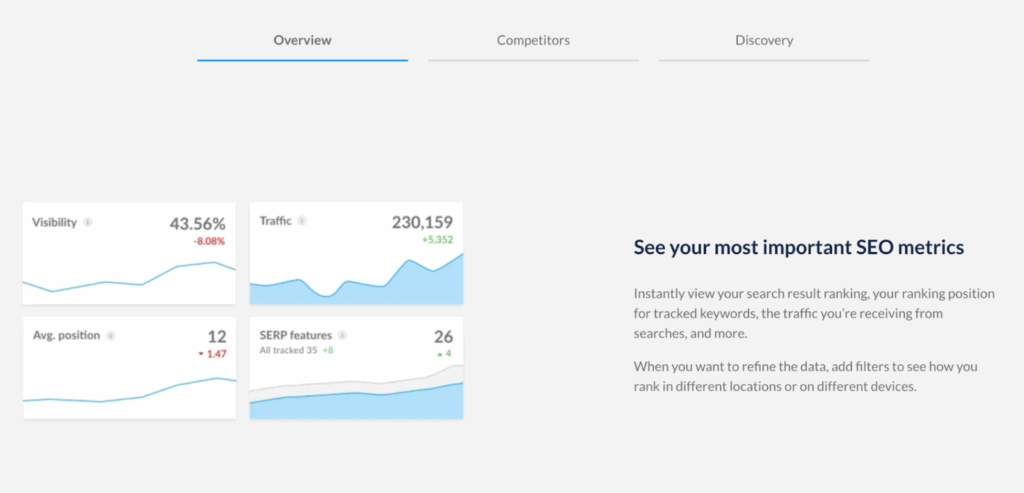The width and height of the screenshot is (1024, 493).
Task: Open the Competitors tab
Action: pyautogui.click(x=533, y=41)
